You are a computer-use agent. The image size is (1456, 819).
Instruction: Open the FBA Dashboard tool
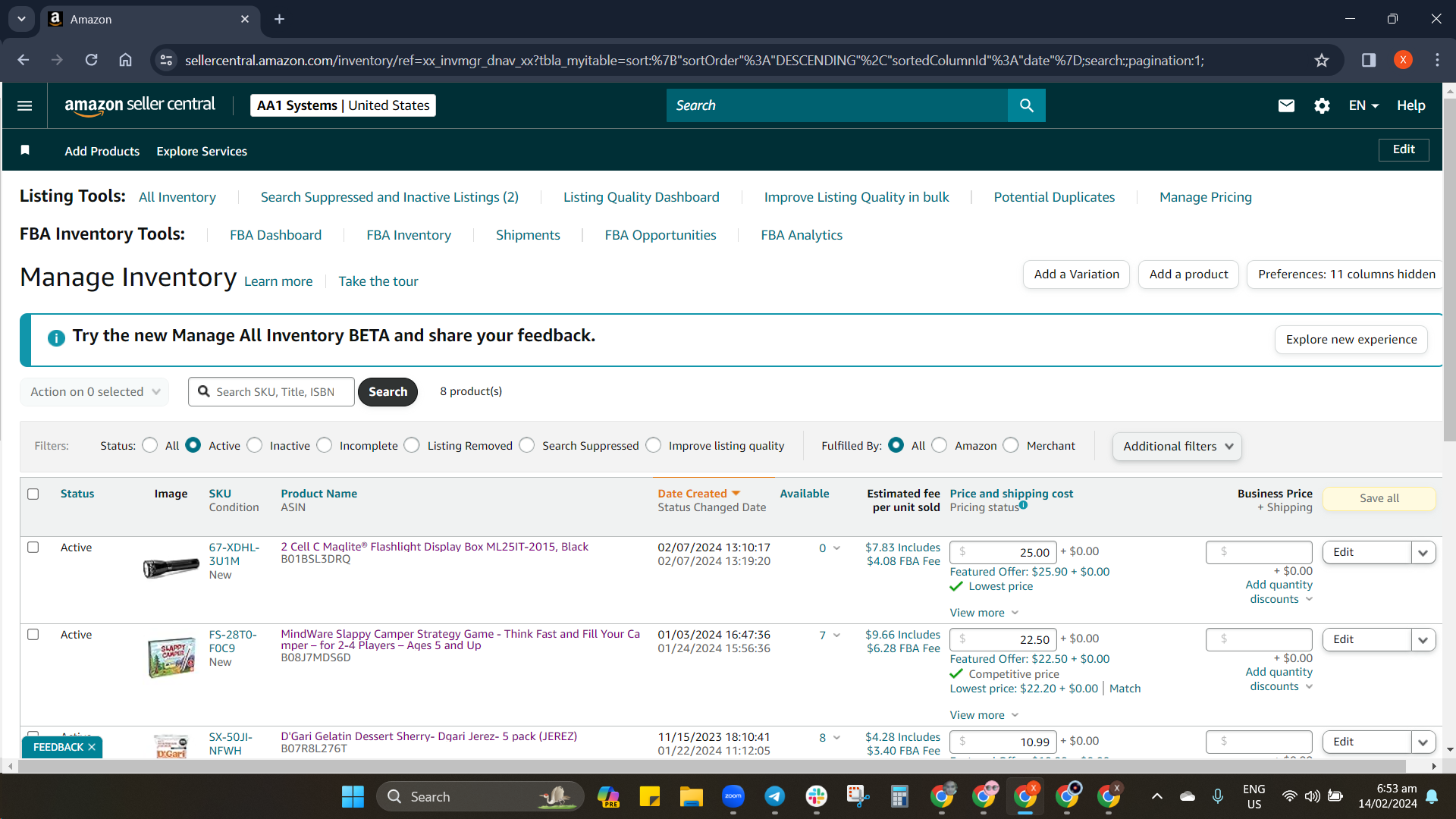coord(275,235)
